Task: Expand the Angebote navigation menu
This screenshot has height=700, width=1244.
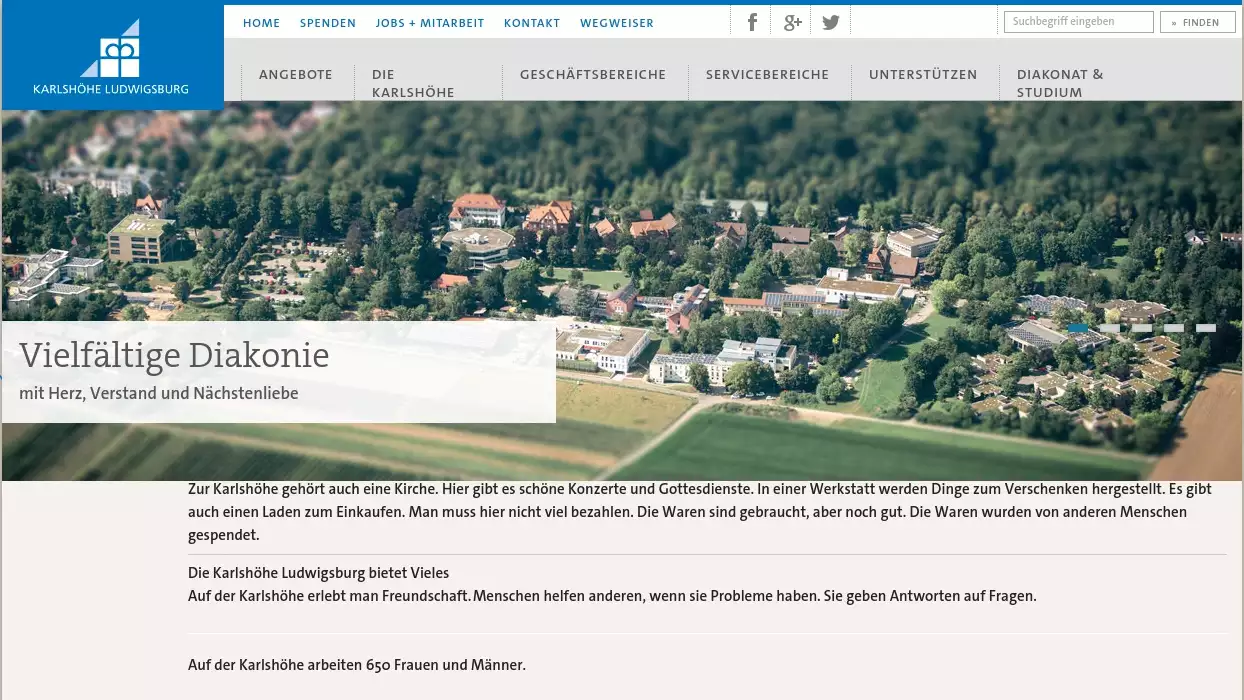Action: (295, 74)
